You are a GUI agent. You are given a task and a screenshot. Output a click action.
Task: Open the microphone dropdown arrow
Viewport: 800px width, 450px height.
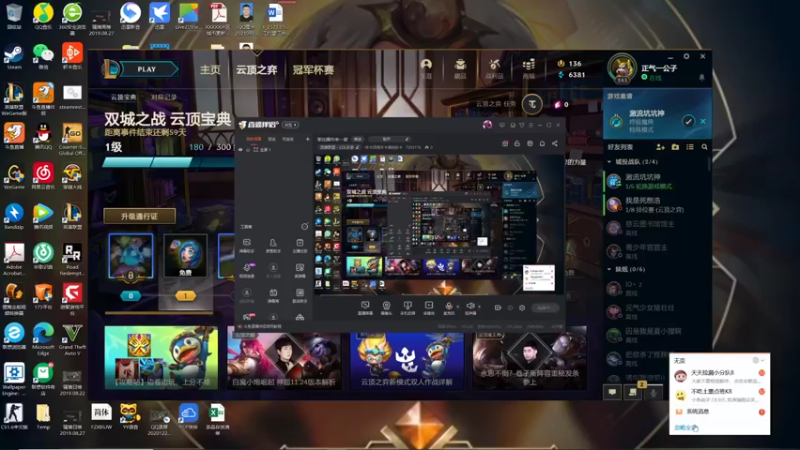pos(457,307)
